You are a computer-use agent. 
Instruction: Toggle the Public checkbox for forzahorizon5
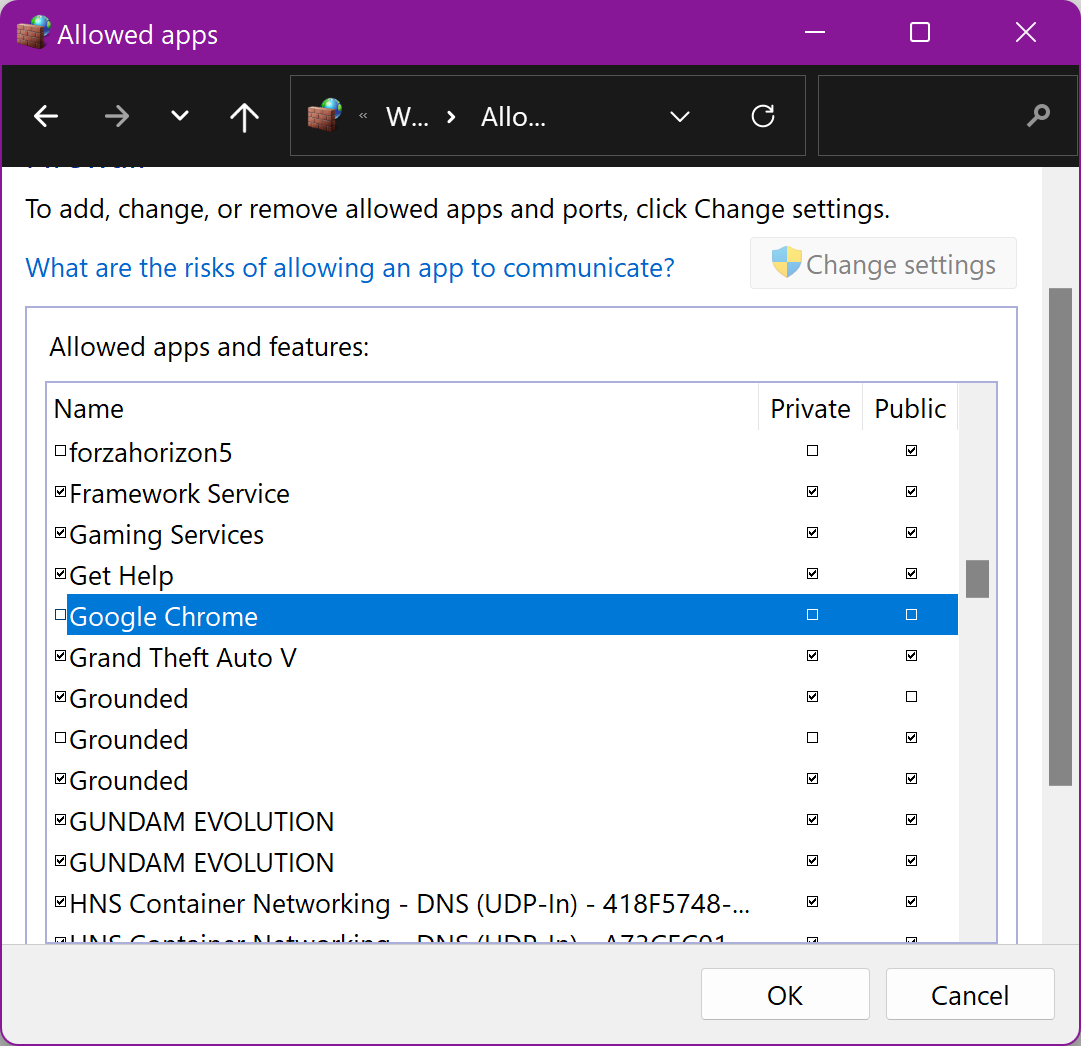911,451
